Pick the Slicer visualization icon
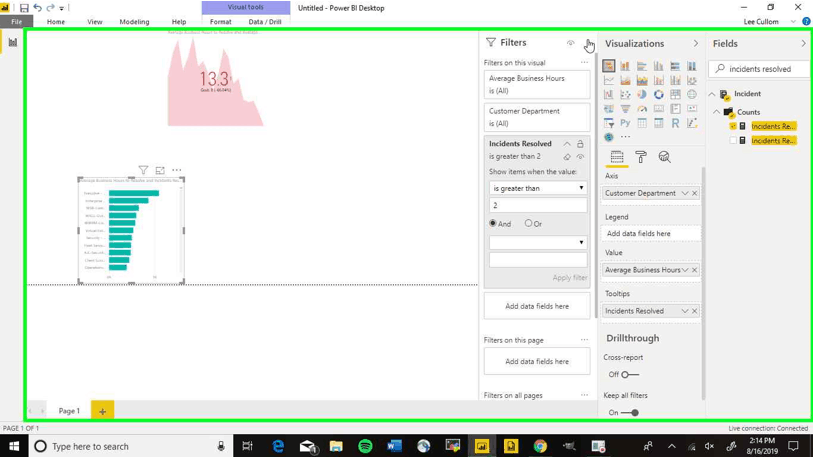The height and width of the screenshot is (459, 815). pyautogui.click(x=609, y=123)
